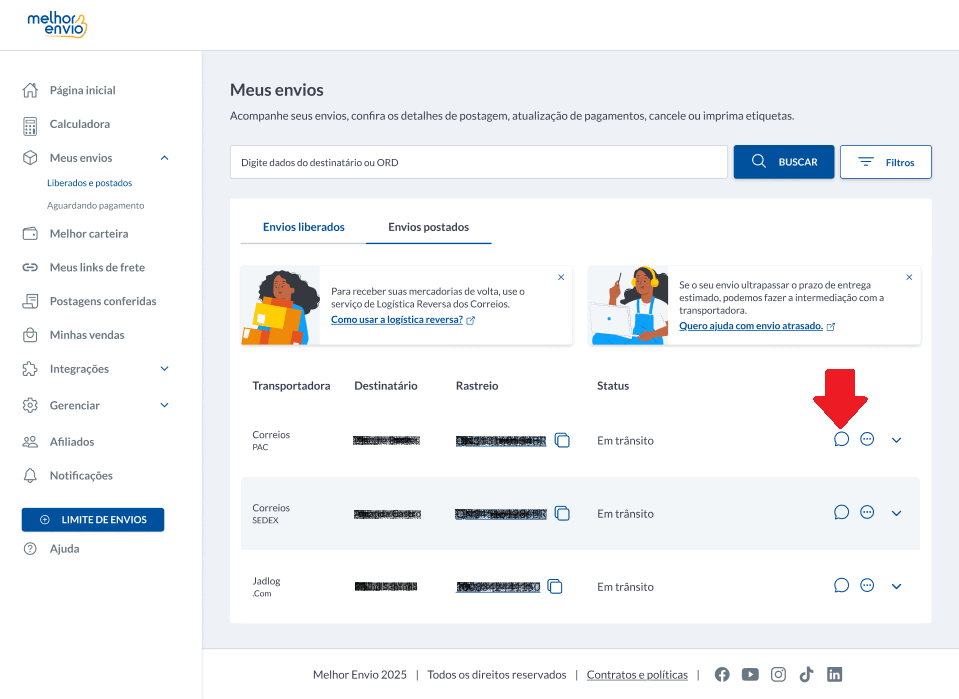The height and width of the screenshot is (699, 959).
Task: Open the Filtros button
Action: click(x=886, y=162)
